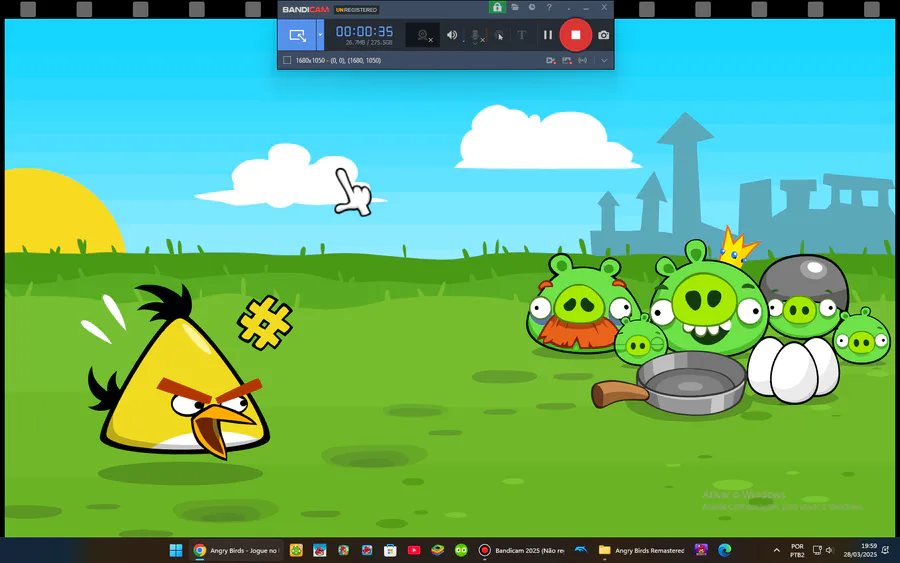Show hidden system tray icons

[777, 550]
